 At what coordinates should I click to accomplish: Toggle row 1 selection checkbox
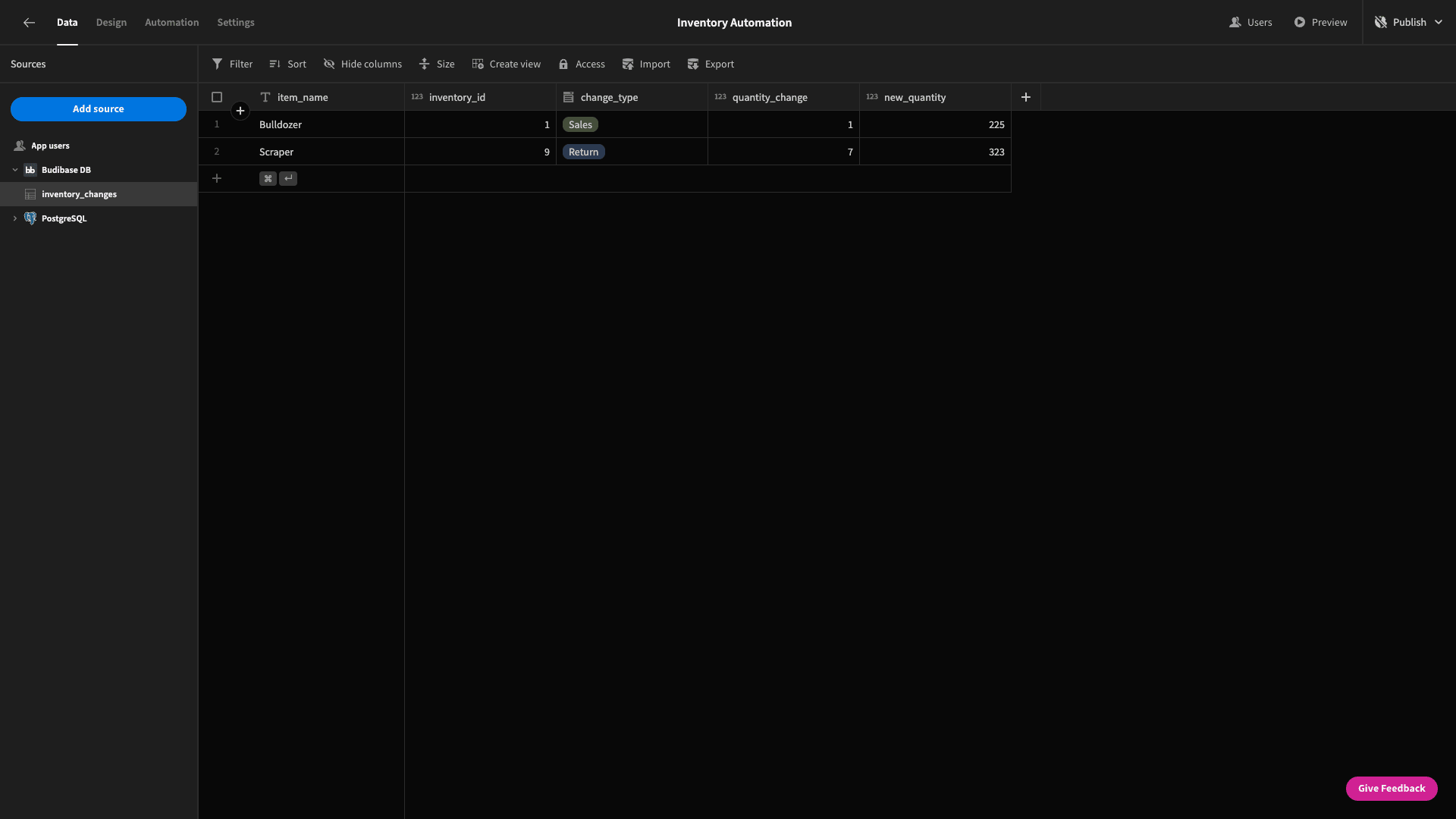coord(217,124)
